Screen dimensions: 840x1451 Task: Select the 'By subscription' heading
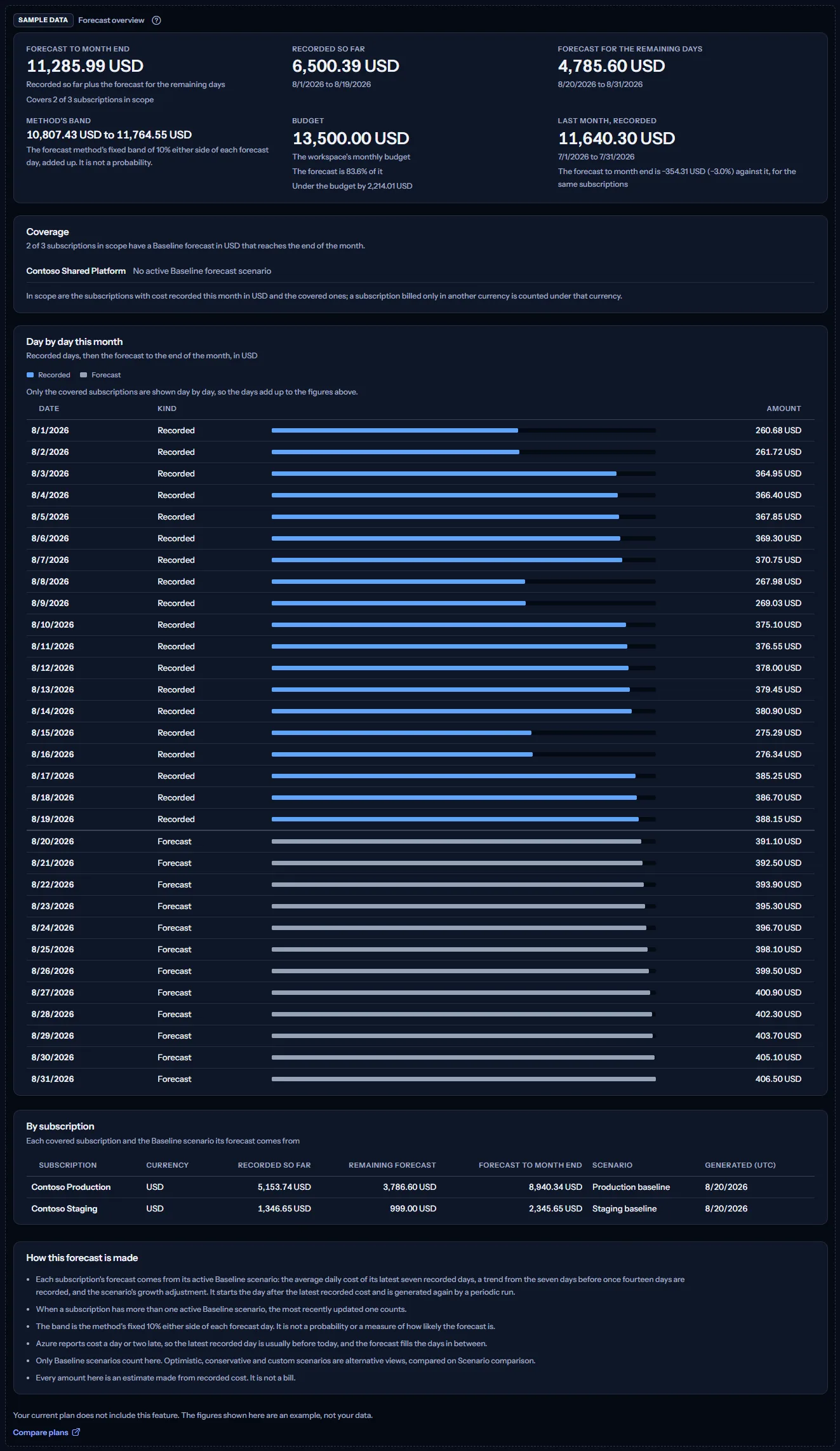tap(60, 1126)
